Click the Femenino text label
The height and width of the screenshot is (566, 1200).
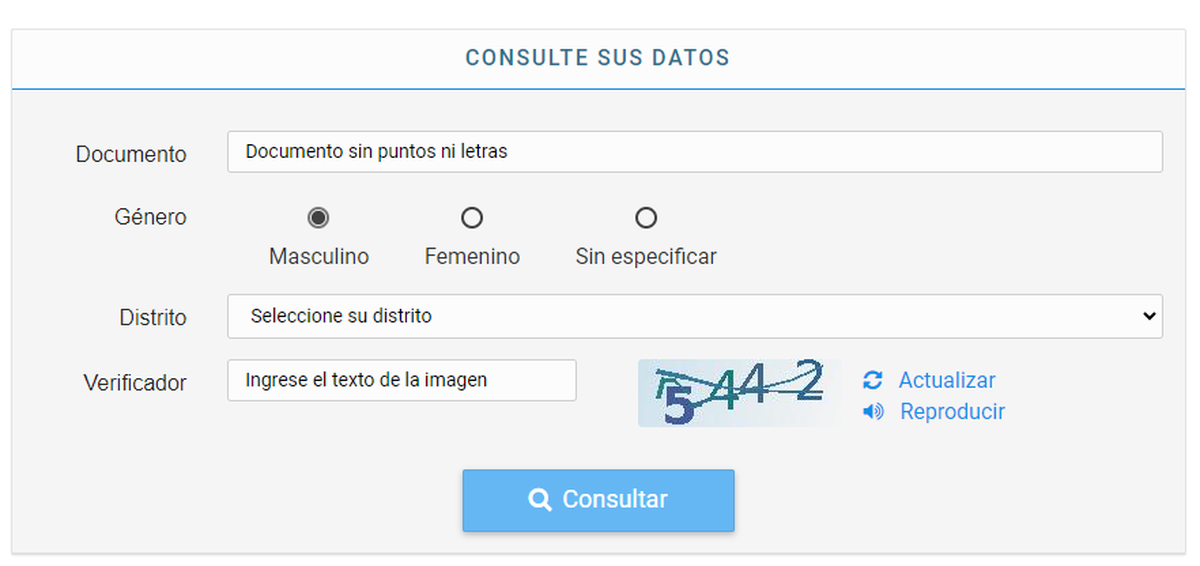[472, 257]
